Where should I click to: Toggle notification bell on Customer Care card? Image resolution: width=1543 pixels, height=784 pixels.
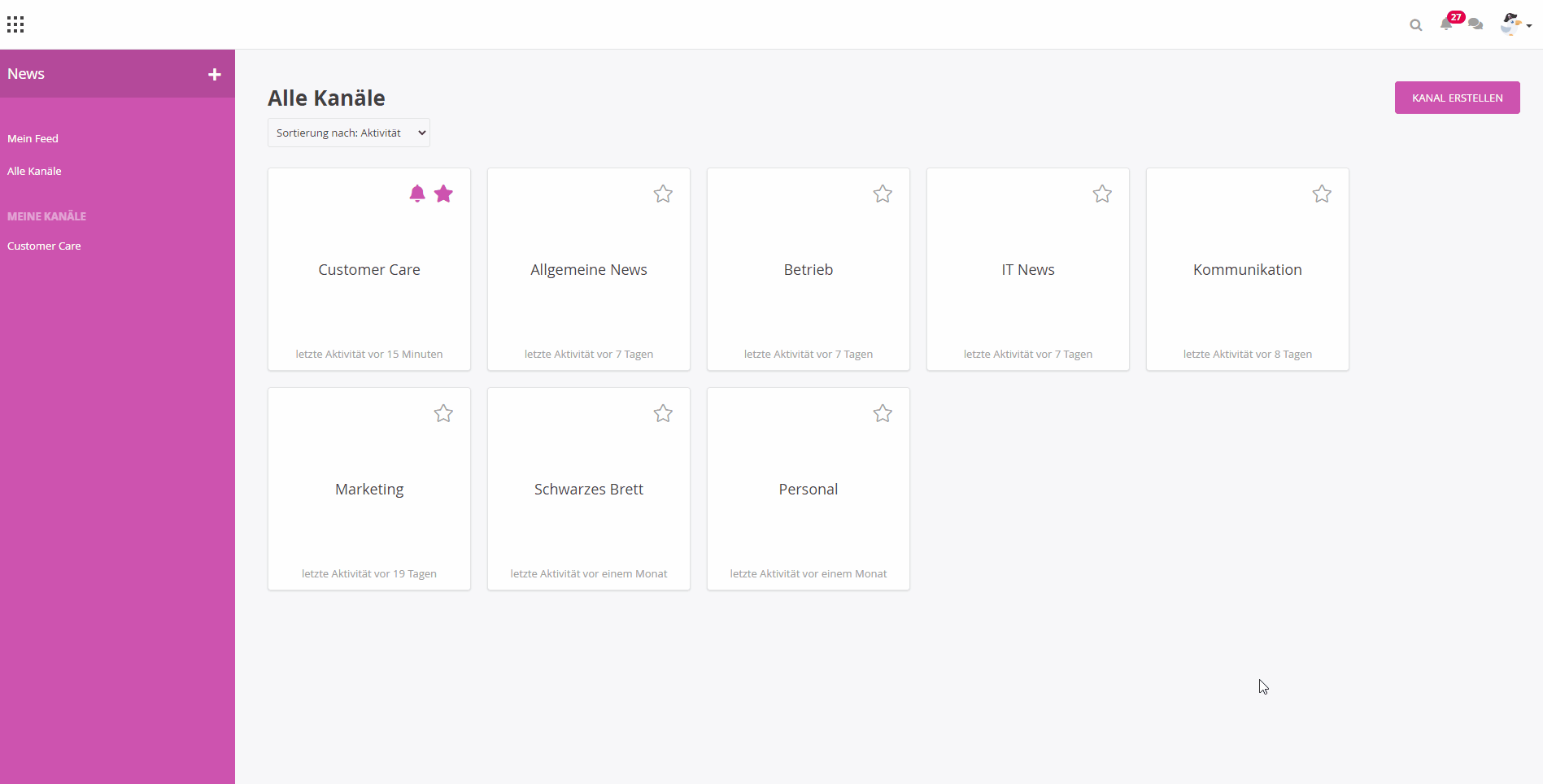(417, 194)
